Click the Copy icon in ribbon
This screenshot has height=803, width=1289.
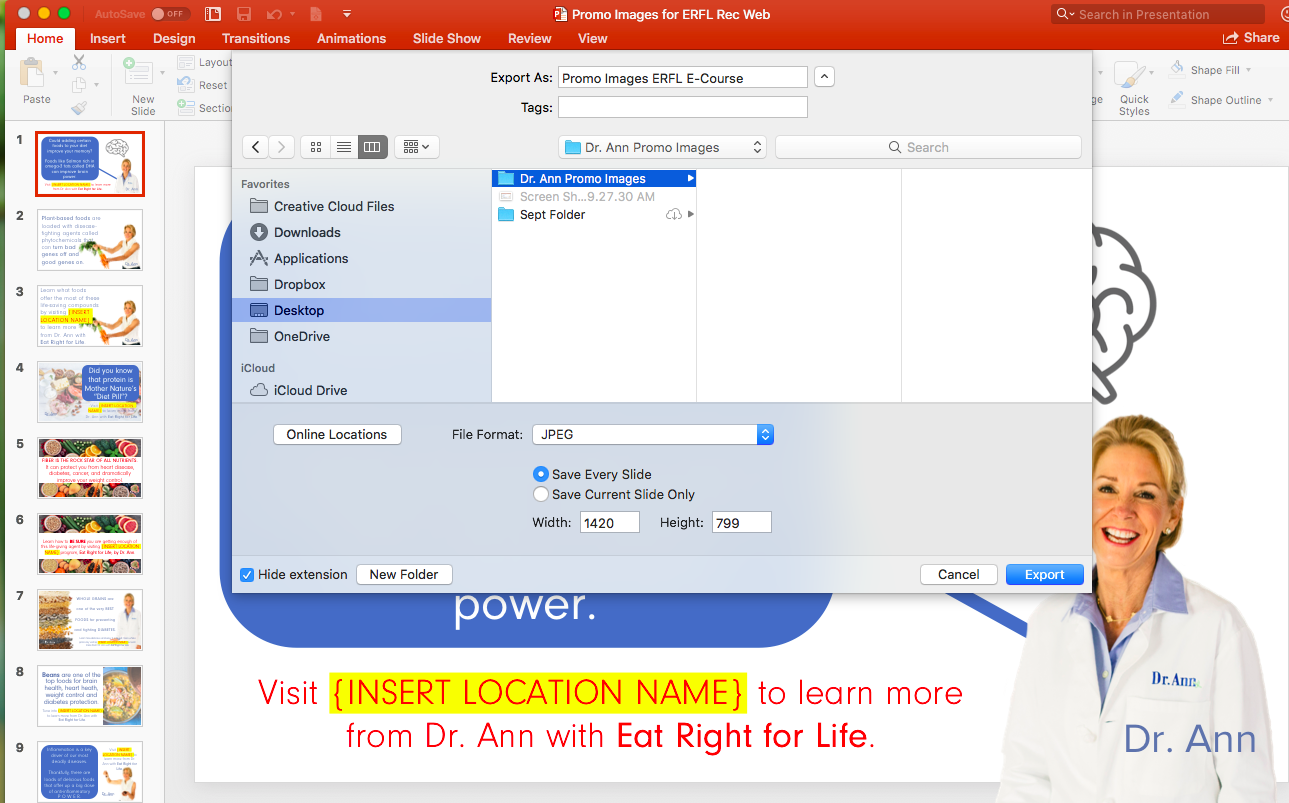(x=79, y=85)
